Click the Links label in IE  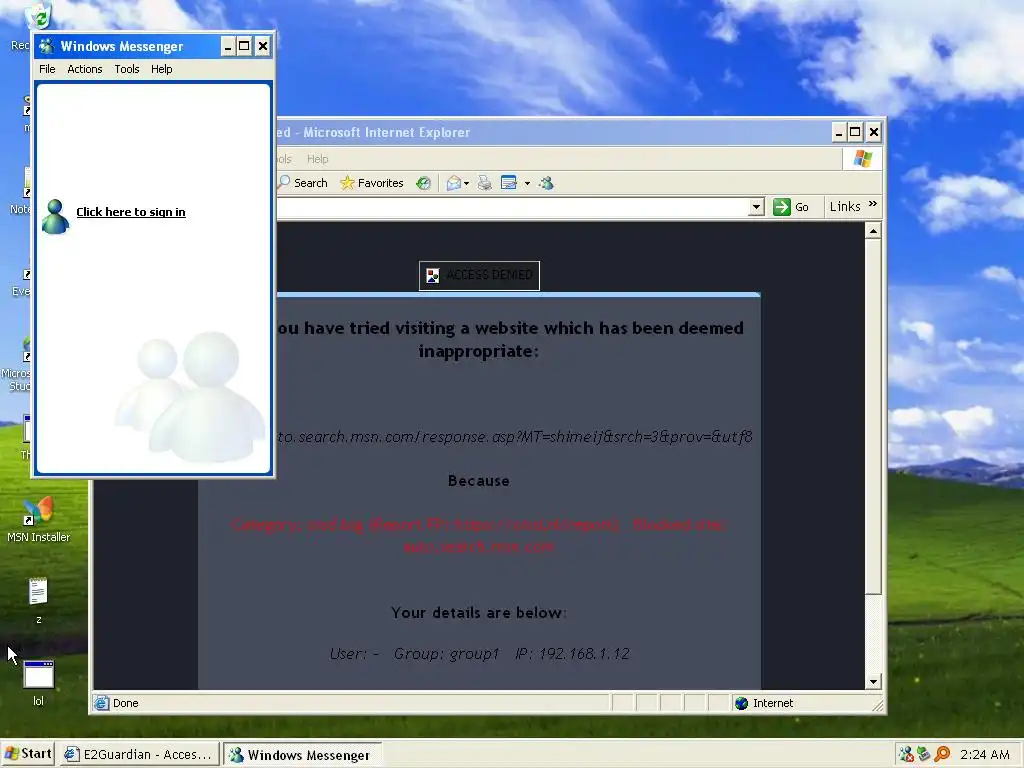(845, 206)
